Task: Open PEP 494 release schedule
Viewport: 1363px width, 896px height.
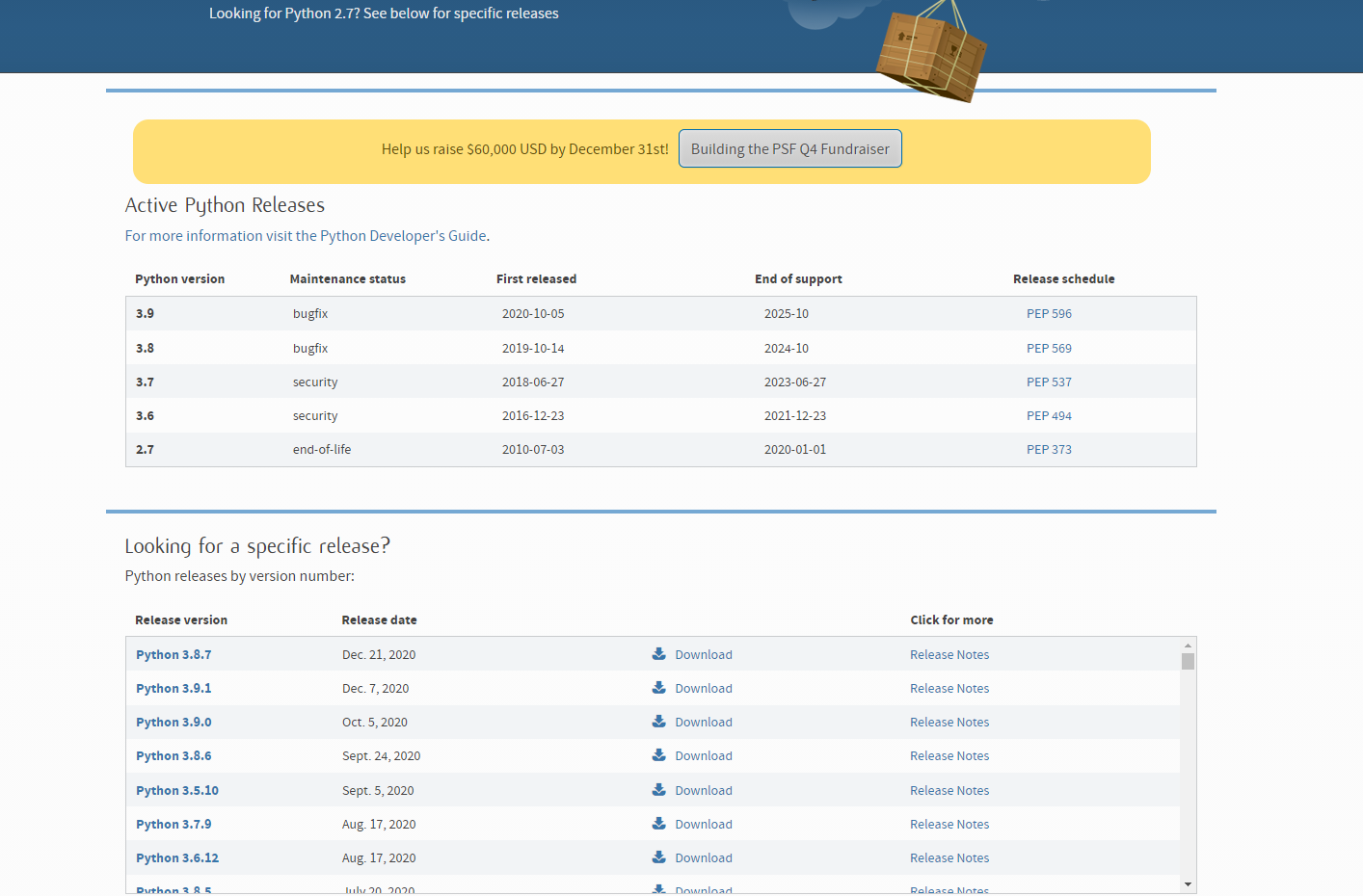Action: 1049,416
